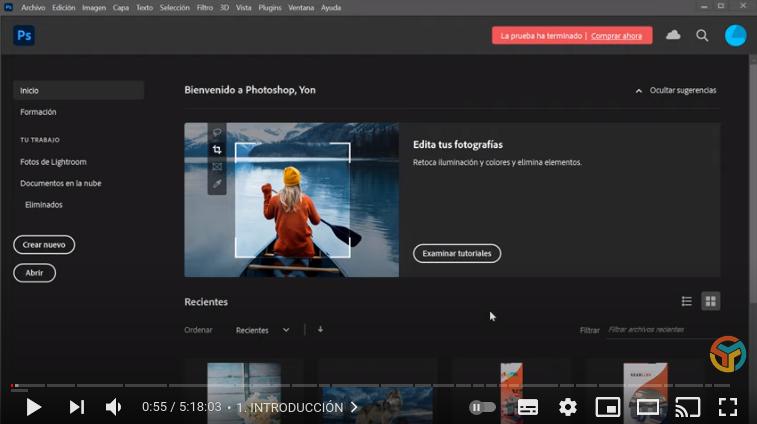Click the Filtrar archivos recientes field
This screenshot has height=424, width=757.
[661, 330]
